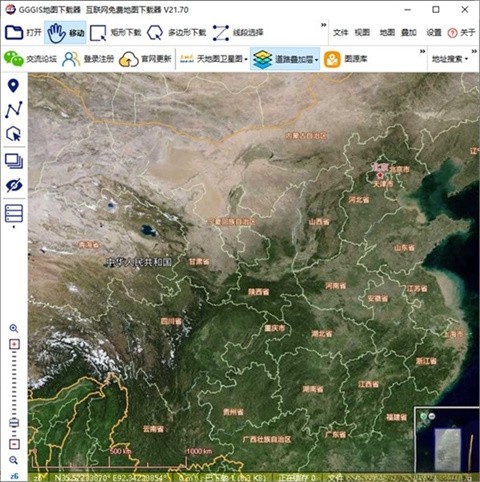
Task: Click the red minus zoom step box
Action: point(14,444)
